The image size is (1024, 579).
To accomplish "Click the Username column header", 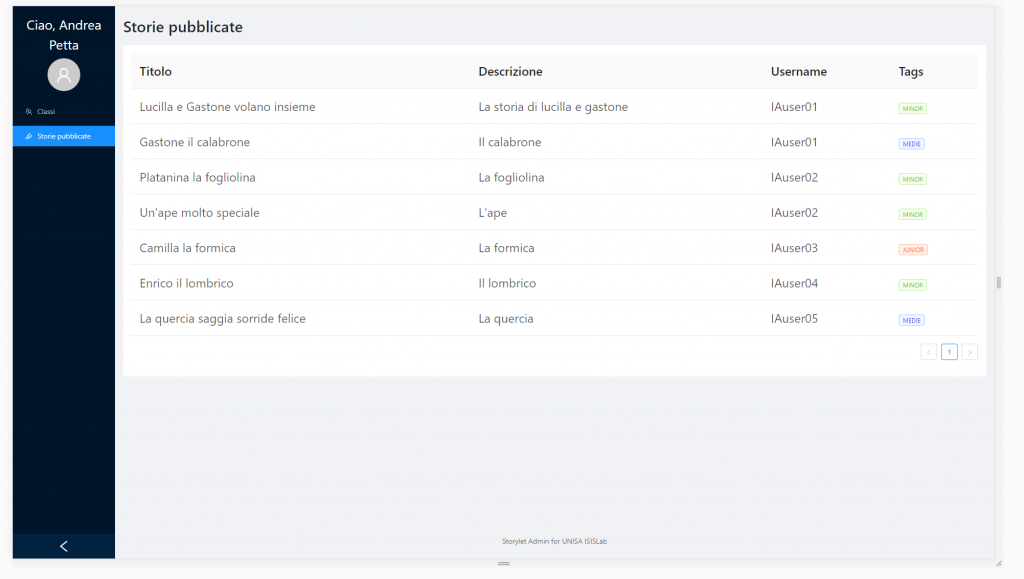I will click(799, 71).
